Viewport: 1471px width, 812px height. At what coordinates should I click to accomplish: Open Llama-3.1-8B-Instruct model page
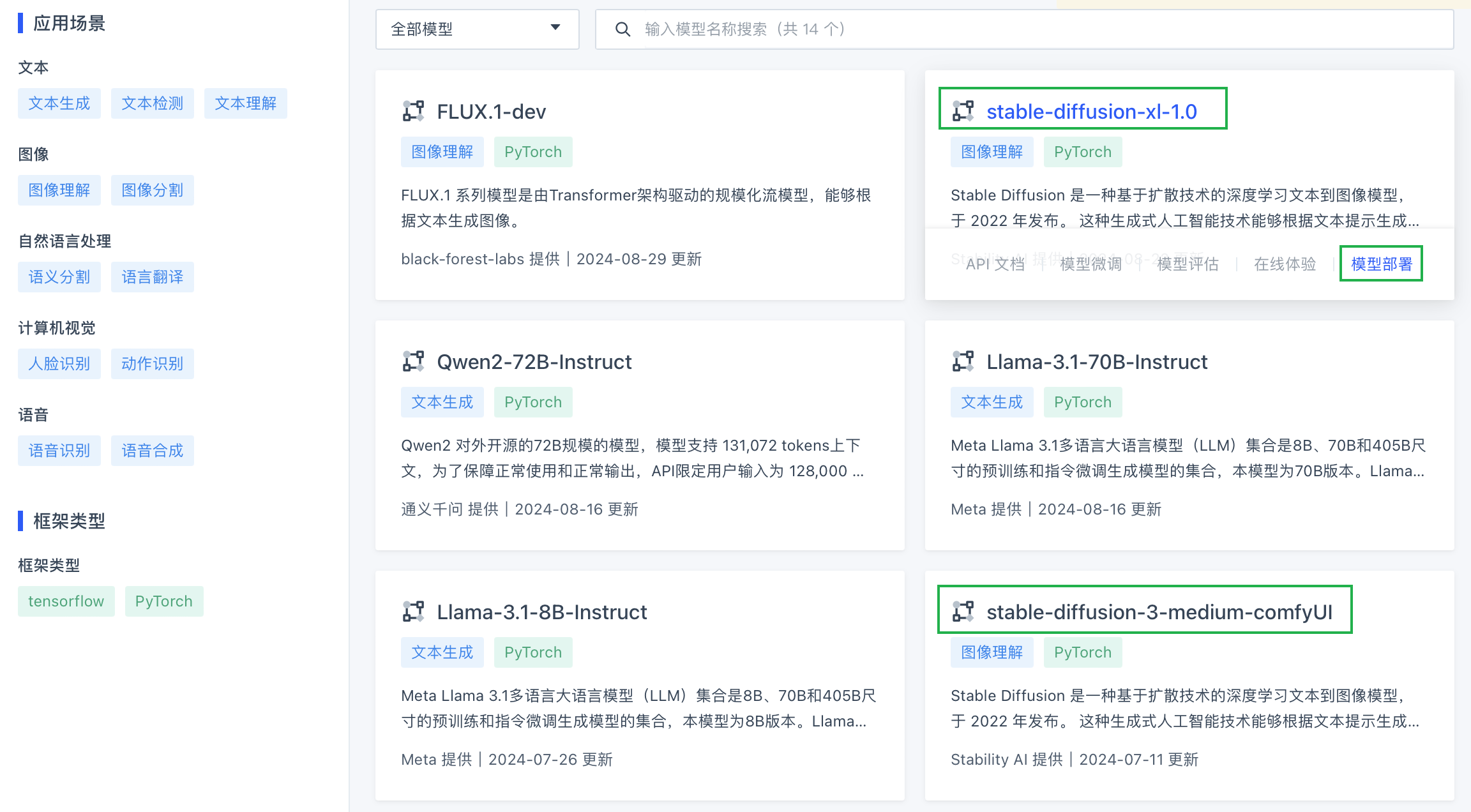542,612
